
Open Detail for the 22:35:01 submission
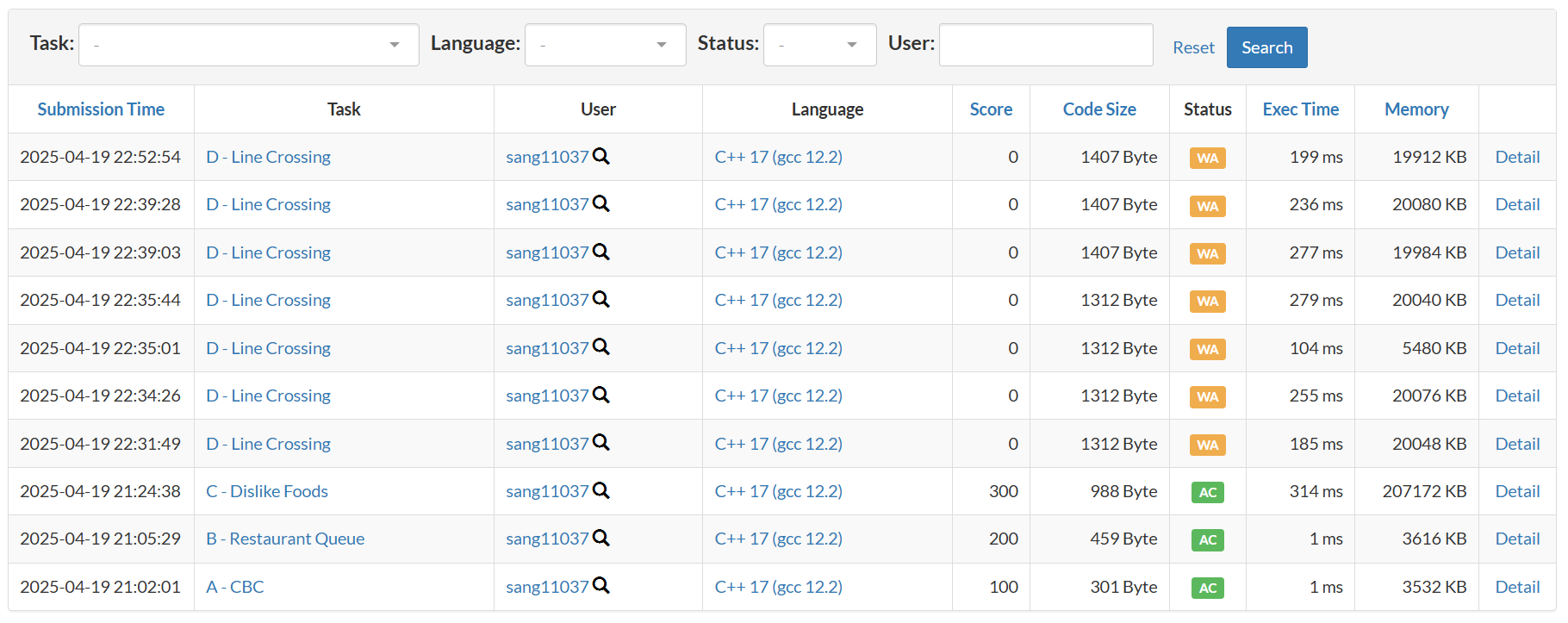click(1517, 348)
